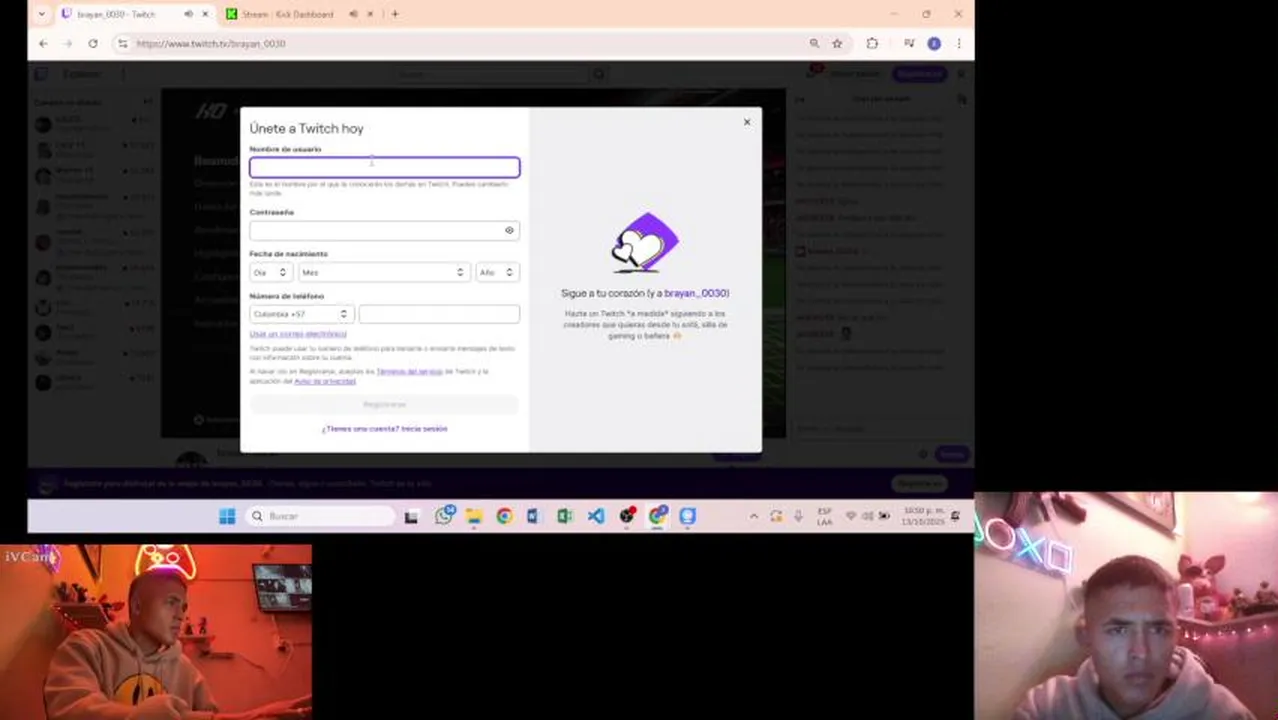Close the Twitch signup dialog

[x=746, y=122]
